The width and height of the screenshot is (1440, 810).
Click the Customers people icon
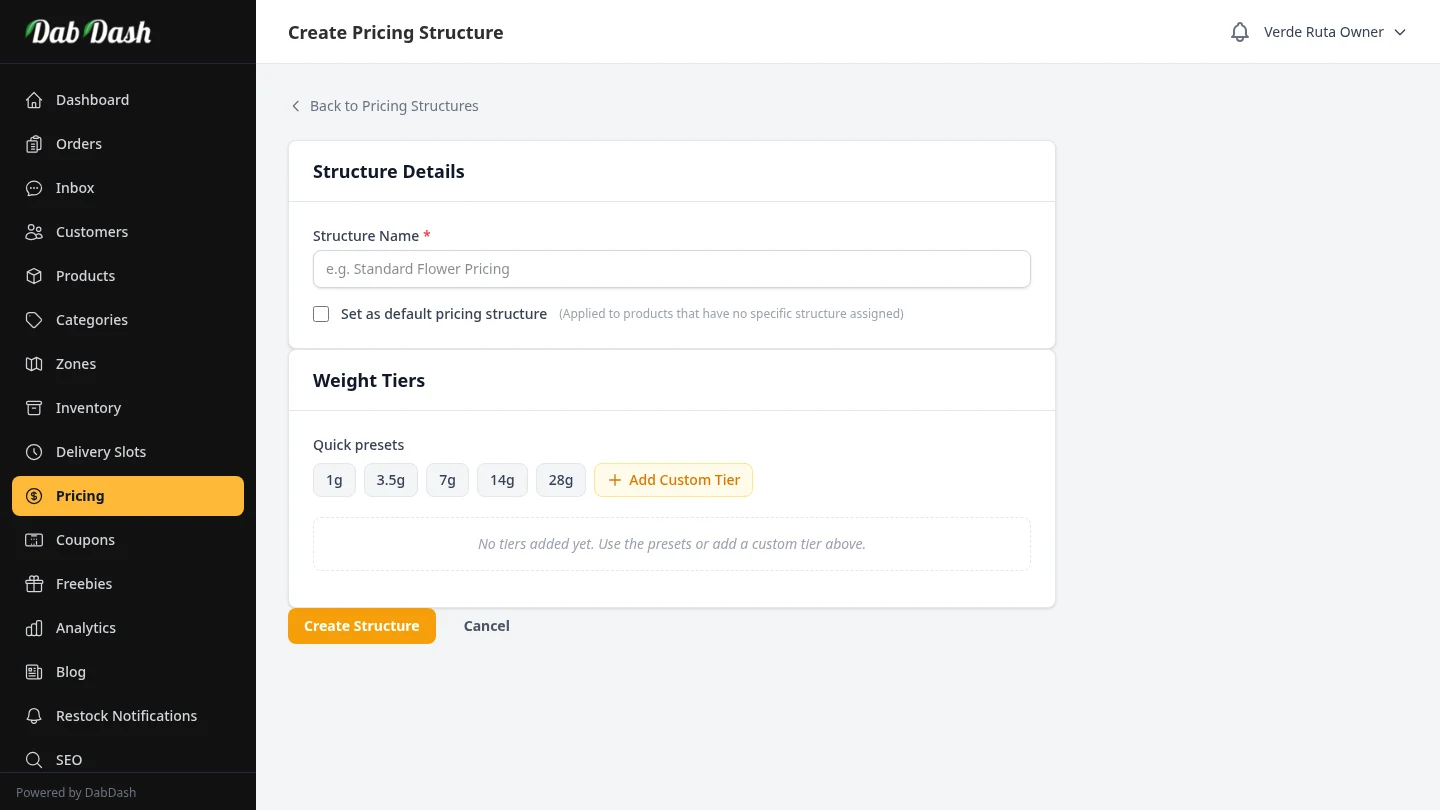click(x=34, y=232)
